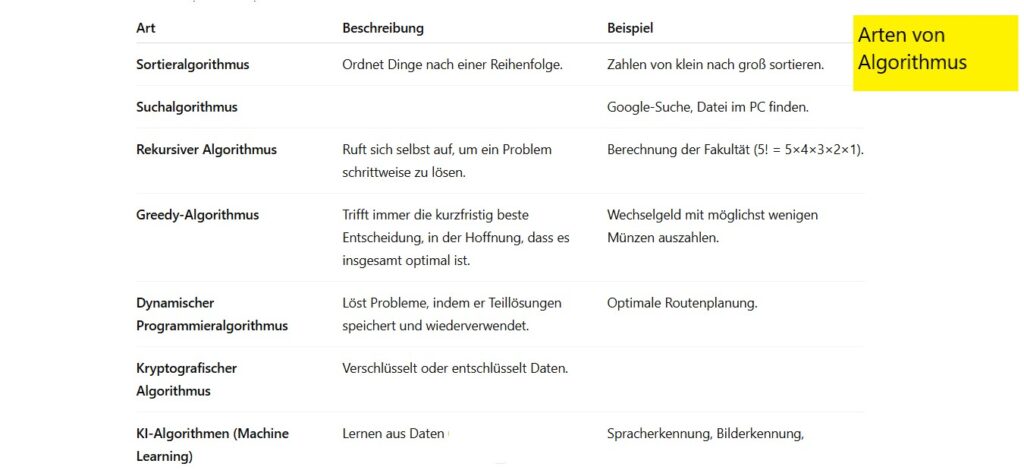
Task: Select 'KI-Algorithmen (Machine Learning)' label
Action: [x=212, y=445]
